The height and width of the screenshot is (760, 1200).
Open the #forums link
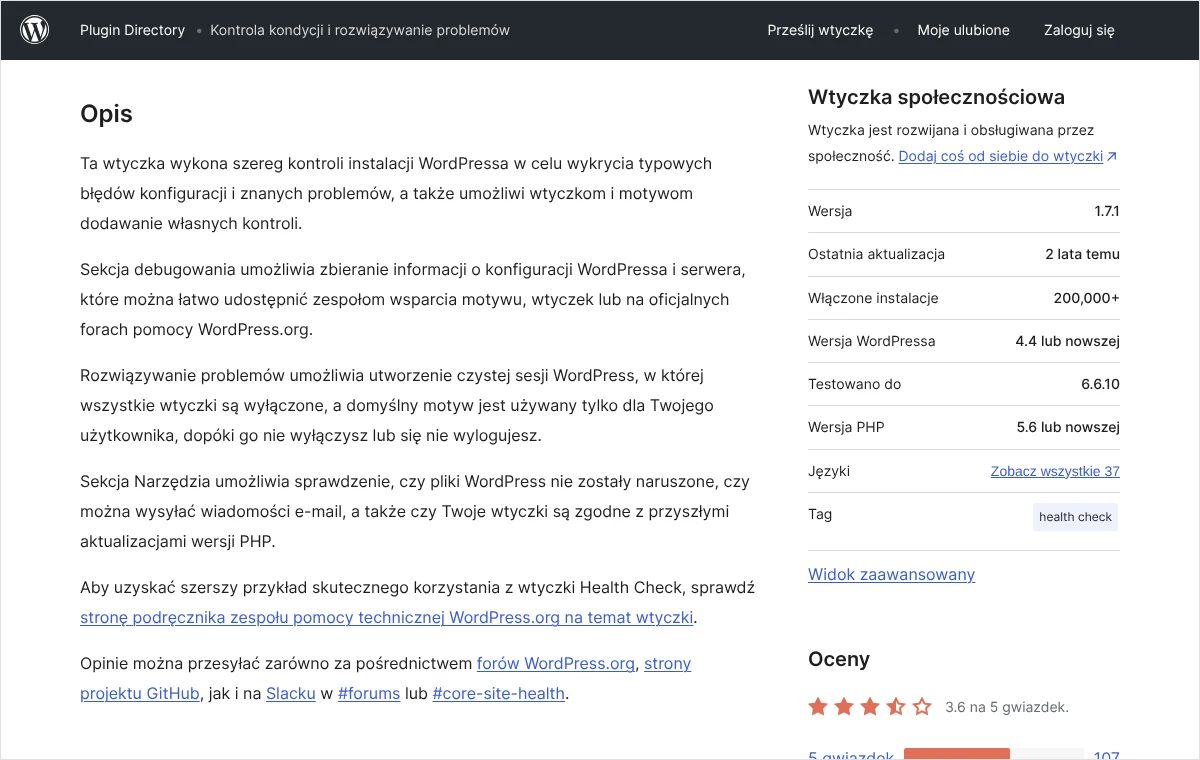click(x=369, y=694)
